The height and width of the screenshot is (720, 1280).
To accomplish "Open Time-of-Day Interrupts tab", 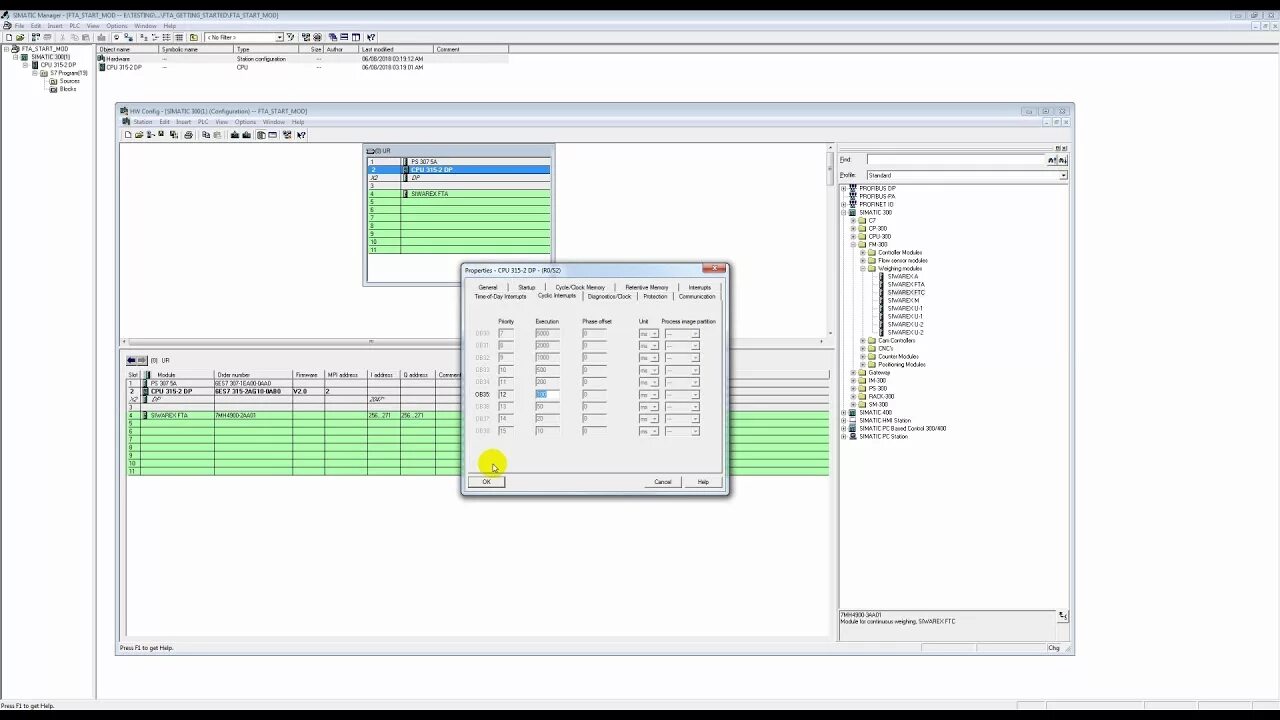I will tap(500, 297).
